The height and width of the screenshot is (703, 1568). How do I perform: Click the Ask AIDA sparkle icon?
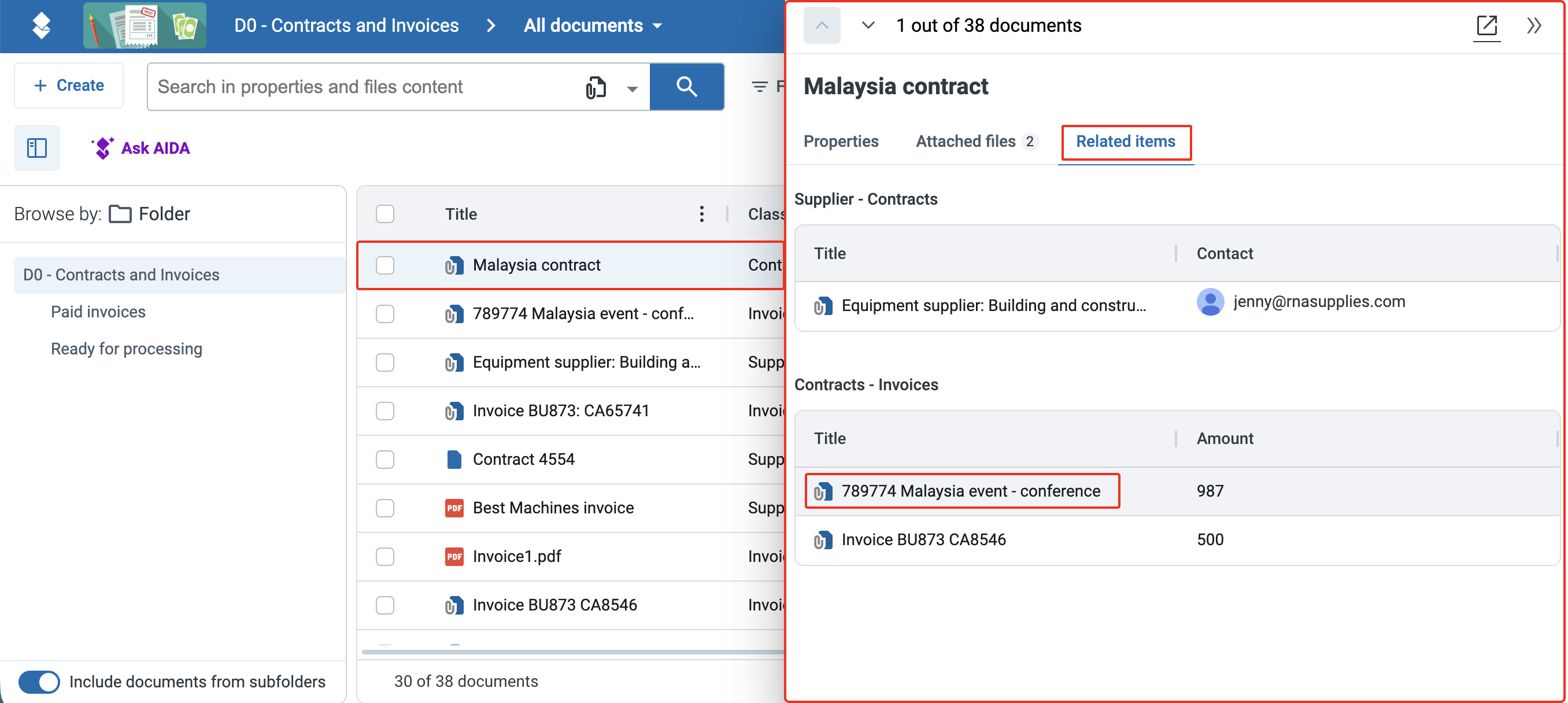(x=102, y=148)
